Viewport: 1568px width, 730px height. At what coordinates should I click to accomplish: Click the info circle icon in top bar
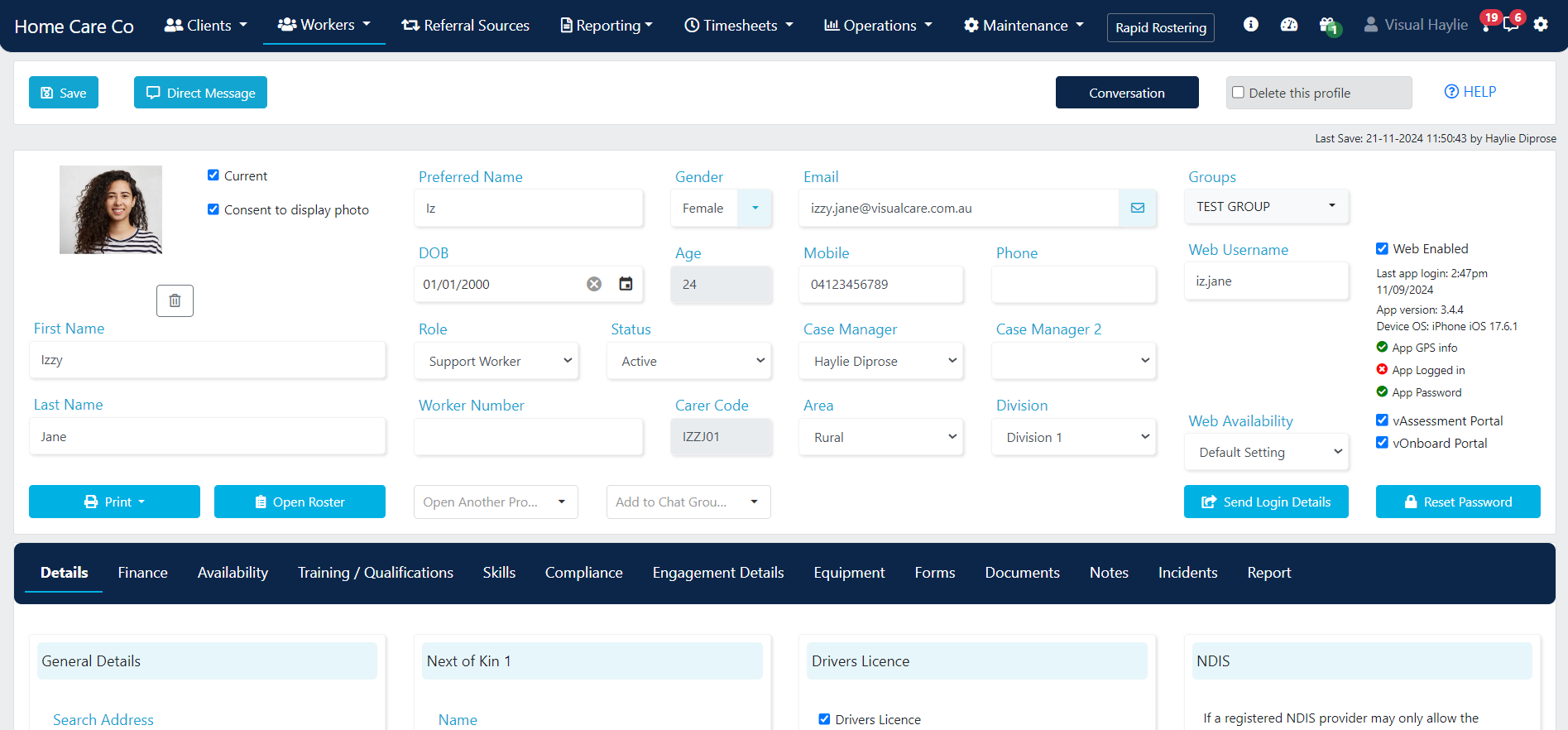(1250, 25)
